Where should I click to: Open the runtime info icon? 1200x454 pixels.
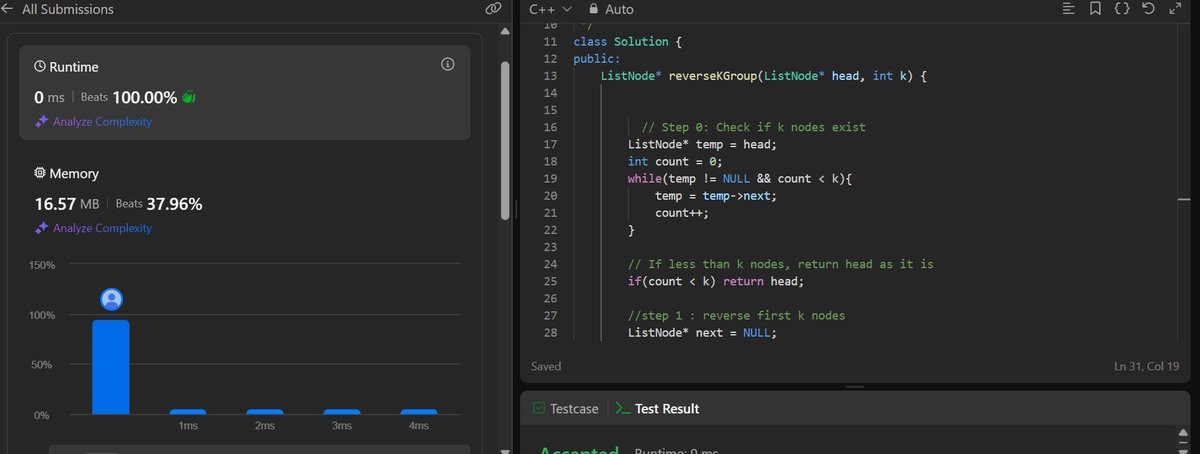(448, 64)
